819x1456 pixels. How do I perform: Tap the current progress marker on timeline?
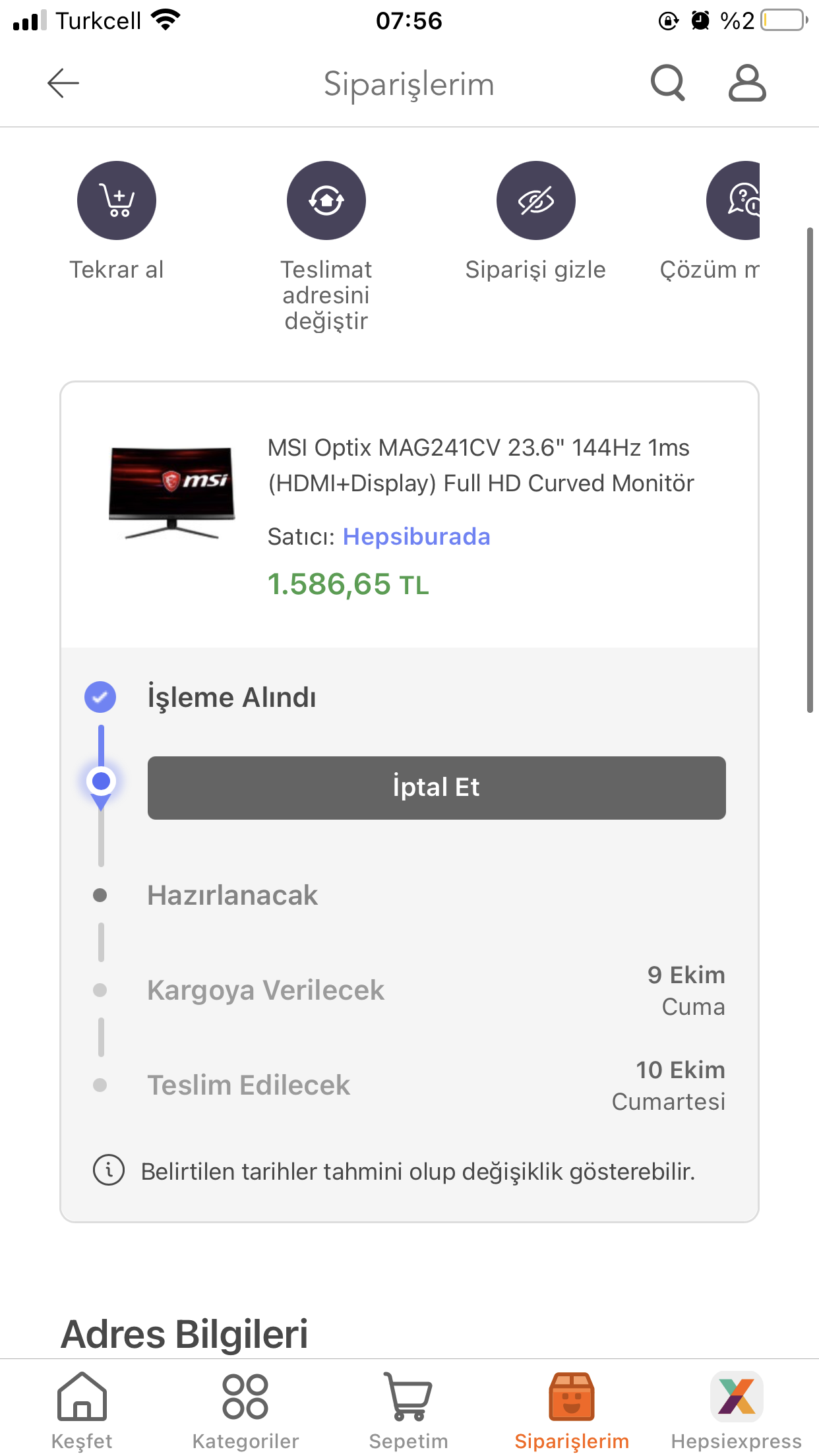point(101,782)
